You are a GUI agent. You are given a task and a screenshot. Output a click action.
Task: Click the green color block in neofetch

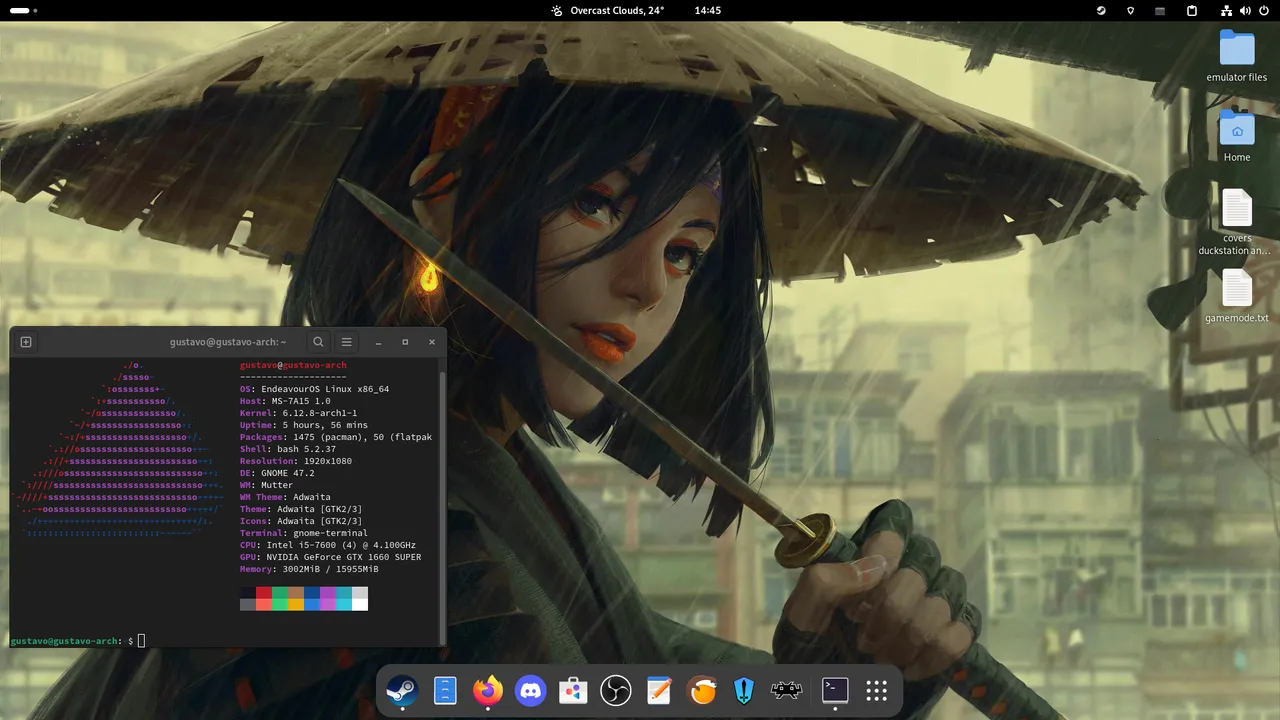click(280, 593)
